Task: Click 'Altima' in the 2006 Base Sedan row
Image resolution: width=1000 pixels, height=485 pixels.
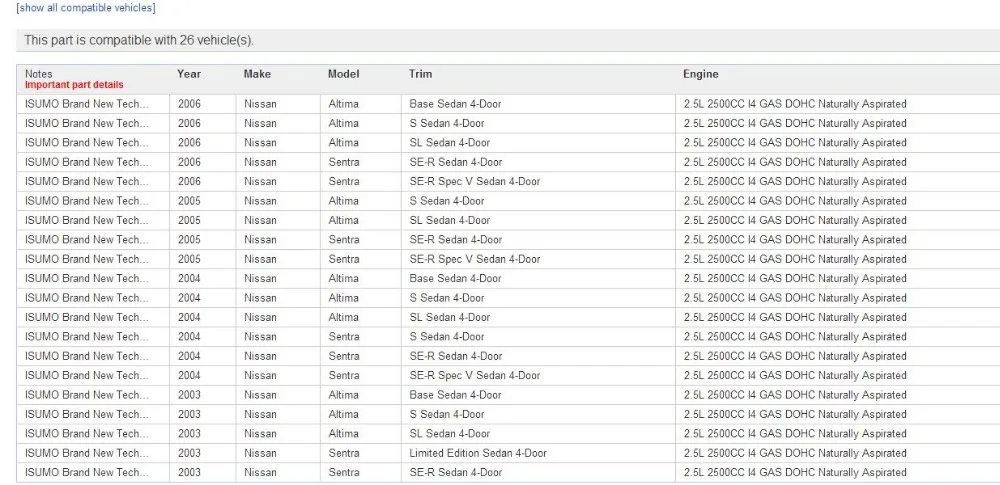Action: point(343,104)
